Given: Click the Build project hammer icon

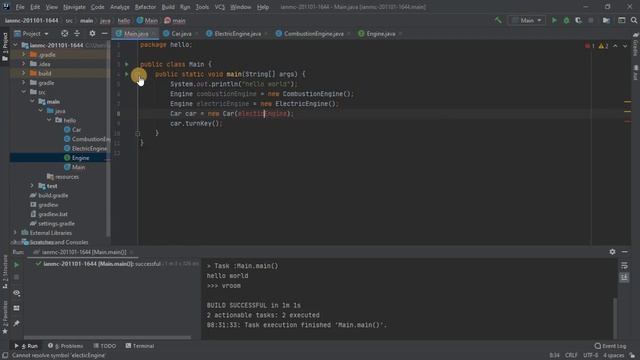Looking at the screenshot, I should (498, 20).
